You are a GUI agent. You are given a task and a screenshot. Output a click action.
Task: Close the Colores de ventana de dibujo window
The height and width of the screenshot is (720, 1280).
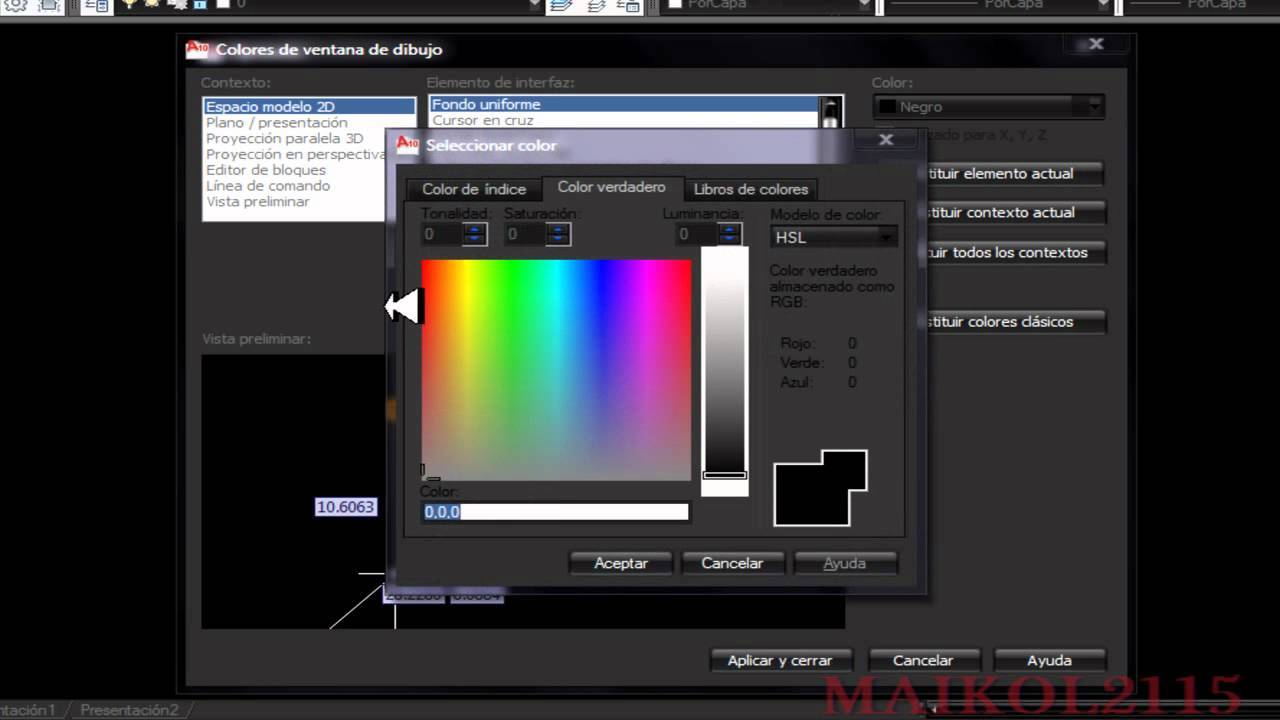(x=1096, y=44)
